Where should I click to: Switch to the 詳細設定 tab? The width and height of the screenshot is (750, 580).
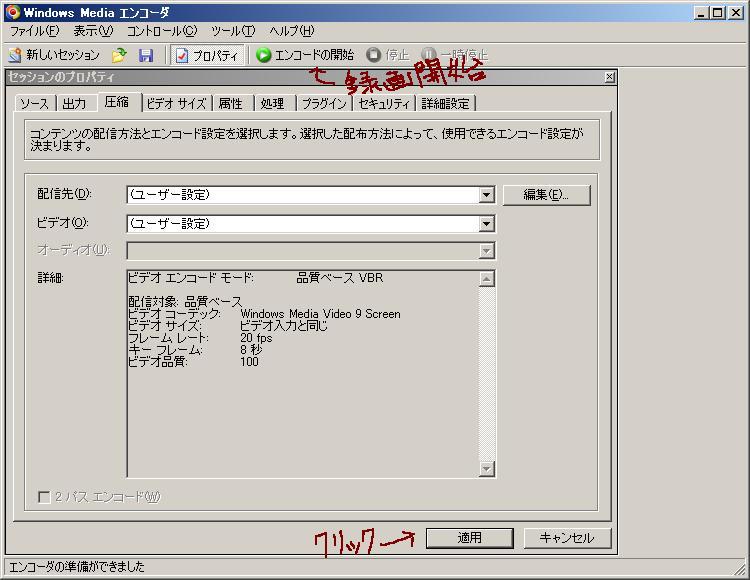445,103
